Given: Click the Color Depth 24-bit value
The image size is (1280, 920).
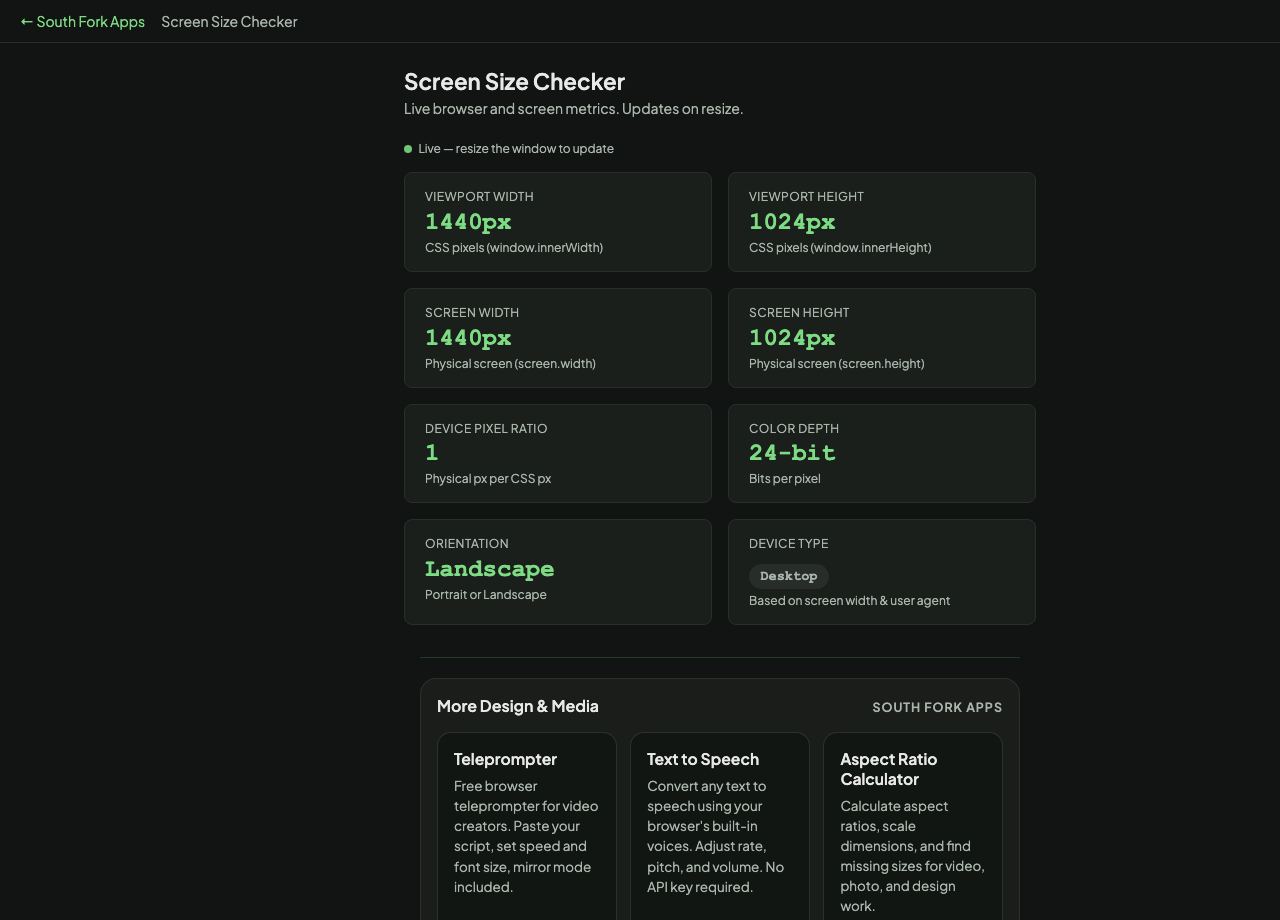Looking at the screenshot, I should coord(792,453).
